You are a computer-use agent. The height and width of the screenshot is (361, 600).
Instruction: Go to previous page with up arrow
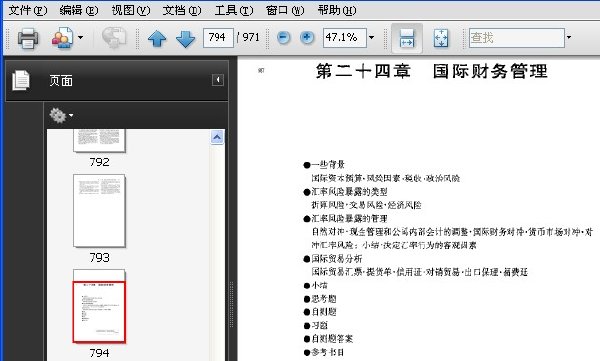pyautogui.click(x=157, y=38)
